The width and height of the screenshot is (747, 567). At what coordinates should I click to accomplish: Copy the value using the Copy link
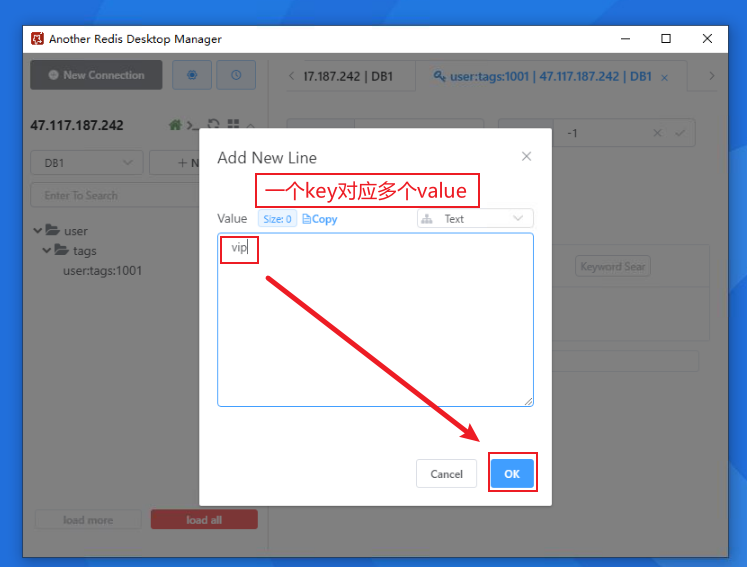320,219
